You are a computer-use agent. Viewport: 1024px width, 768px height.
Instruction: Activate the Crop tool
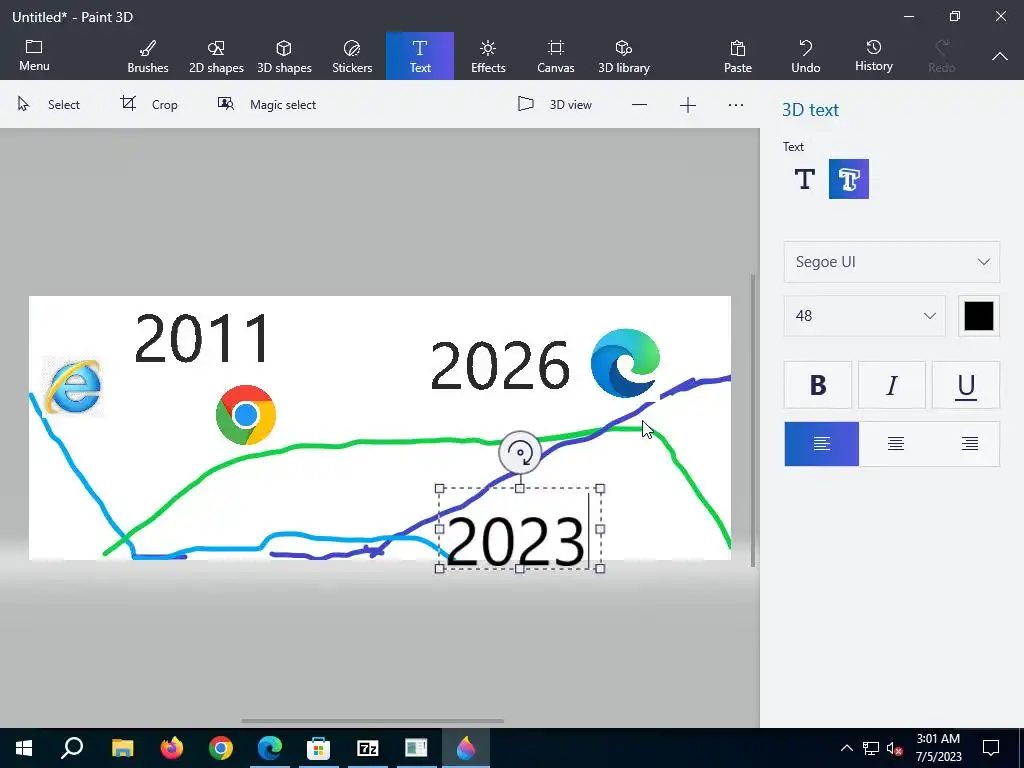pos(149,104)
